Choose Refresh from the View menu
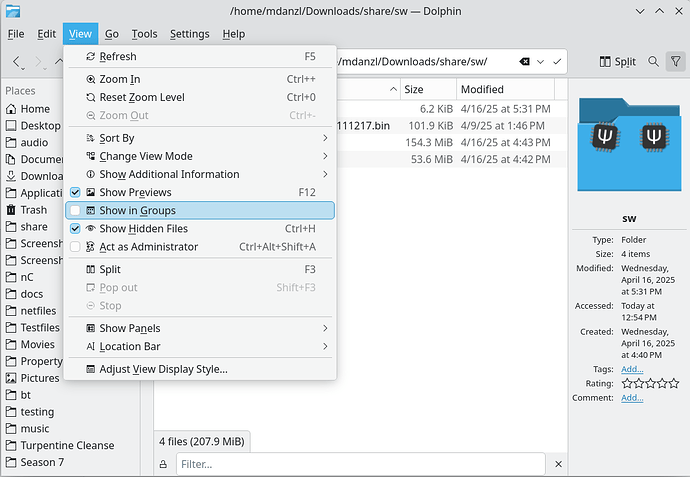This screenshot has width=690, height=477. (200, 56)
